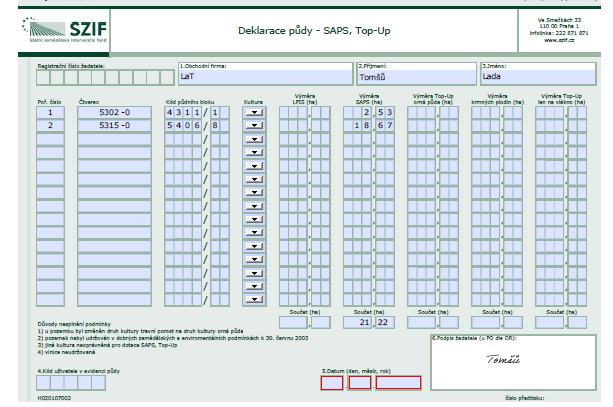Click the LPIS Součet whole-number box
The image size is (613, 407).
(293, 323)
